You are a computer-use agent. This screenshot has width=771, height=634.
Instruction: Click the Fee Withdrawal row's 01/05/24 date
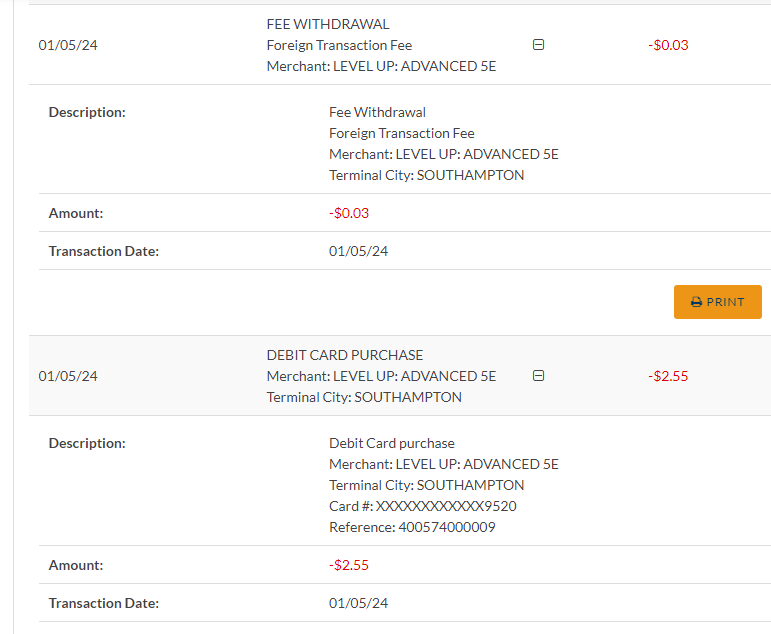point(68,45)
